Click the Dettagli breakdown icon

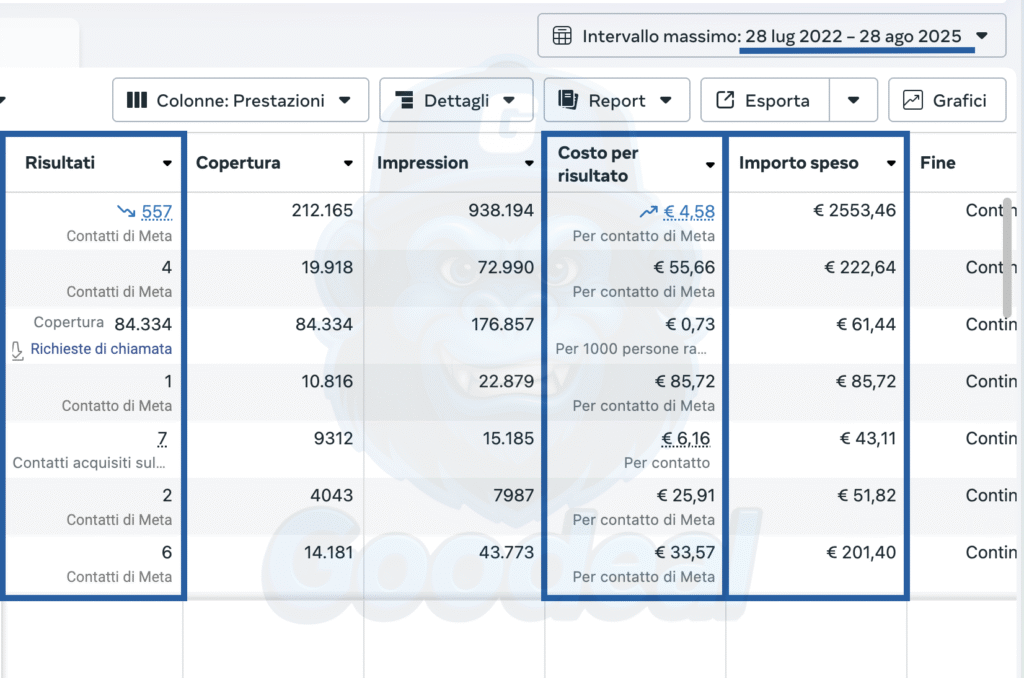click(405, 100)
